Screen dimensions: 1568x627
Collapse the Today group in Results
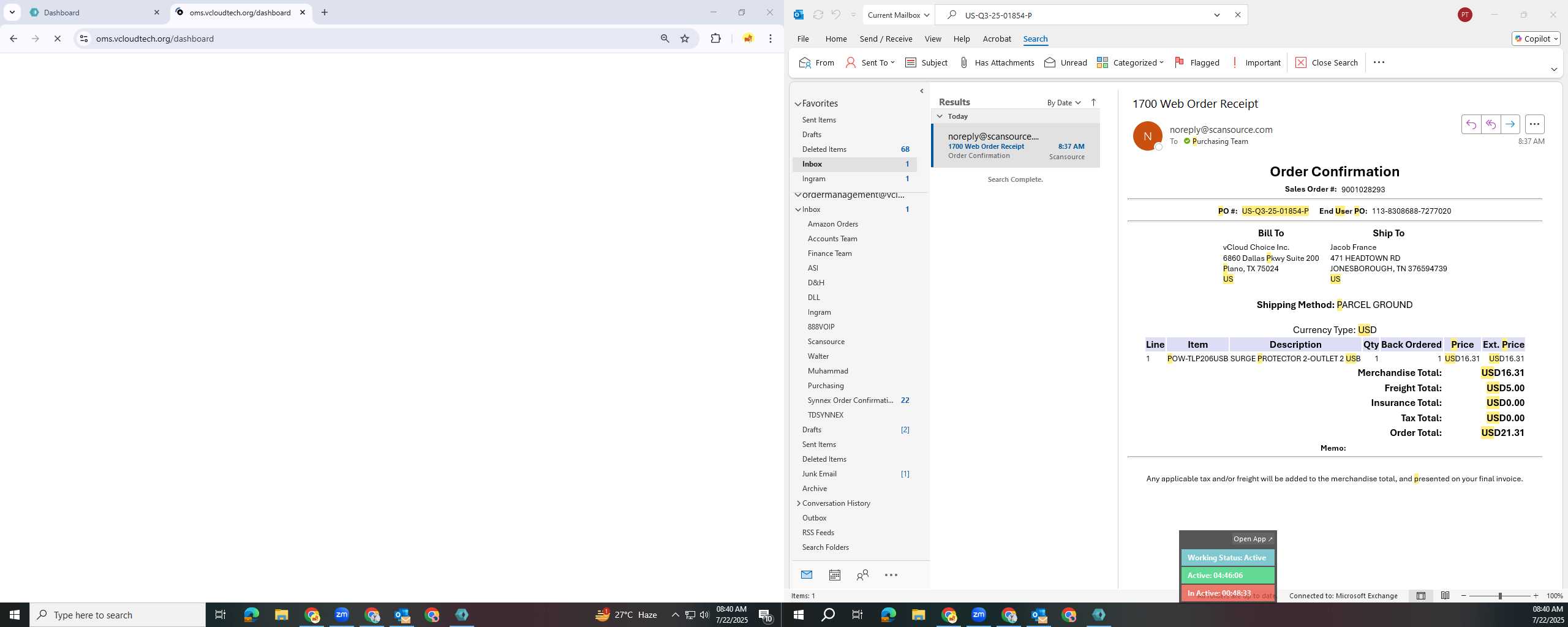coord(940,116)
